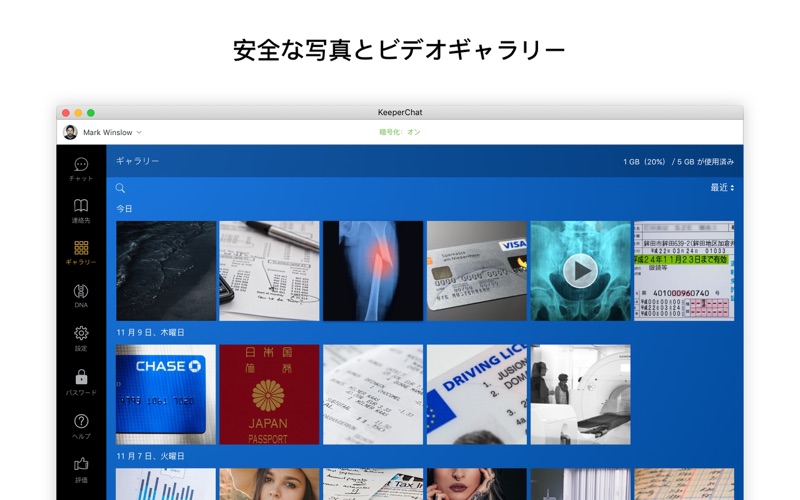Maximize window with the green button

90,113
